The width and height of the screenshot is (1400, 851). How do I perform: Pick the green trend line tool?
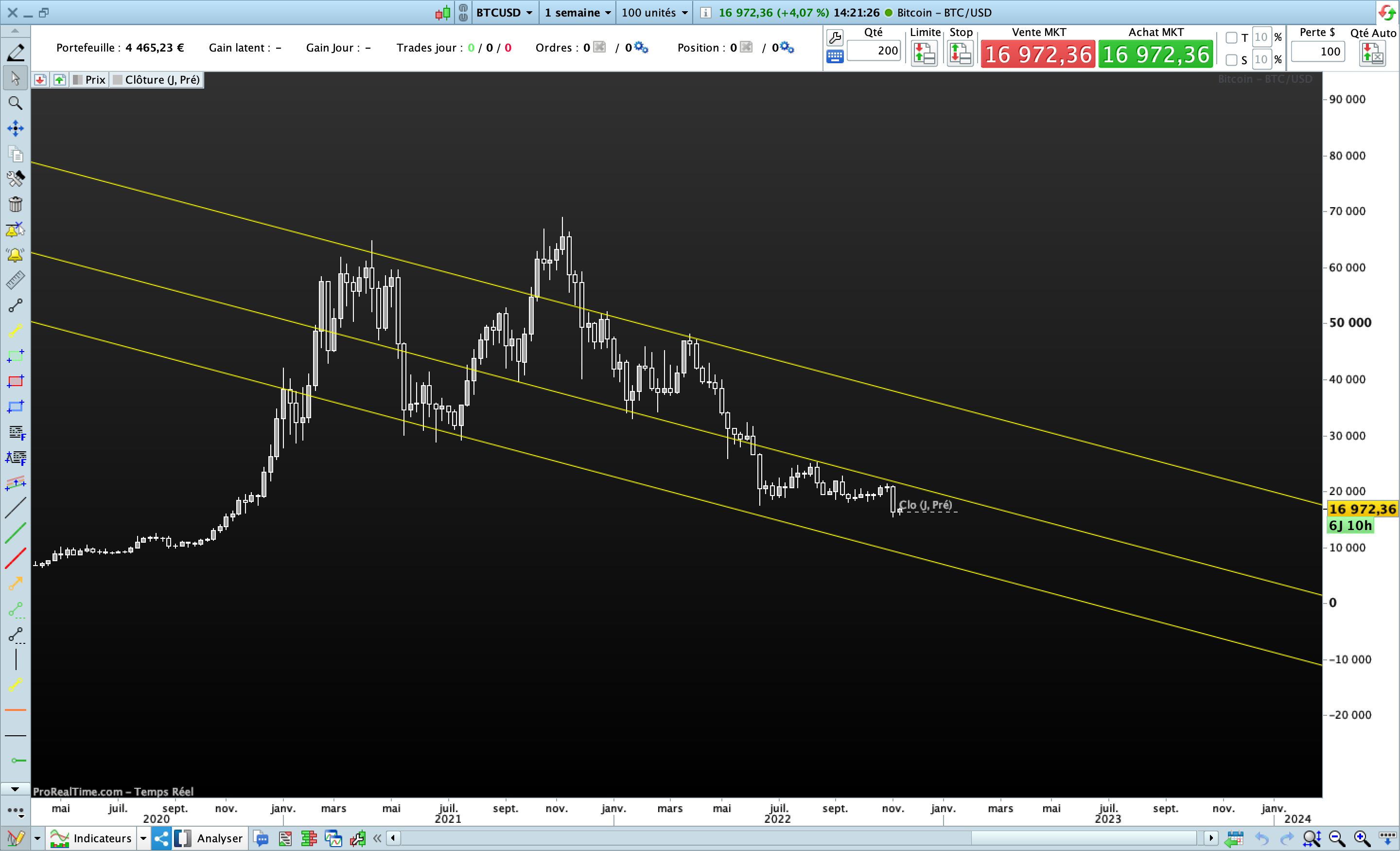[x=16, y=532]
